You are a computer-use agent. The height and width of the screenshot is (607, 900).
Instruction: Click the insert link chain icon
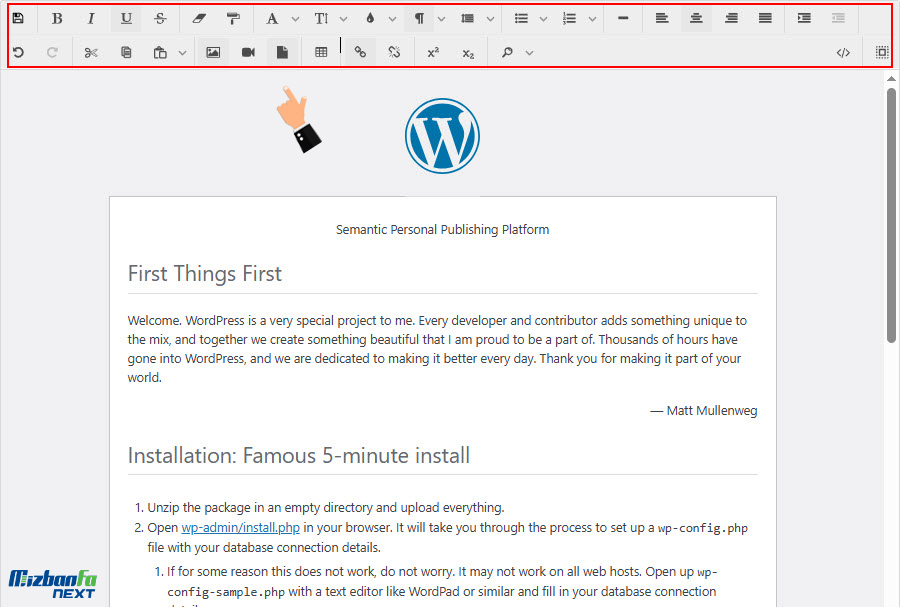[x=360, y=52]
